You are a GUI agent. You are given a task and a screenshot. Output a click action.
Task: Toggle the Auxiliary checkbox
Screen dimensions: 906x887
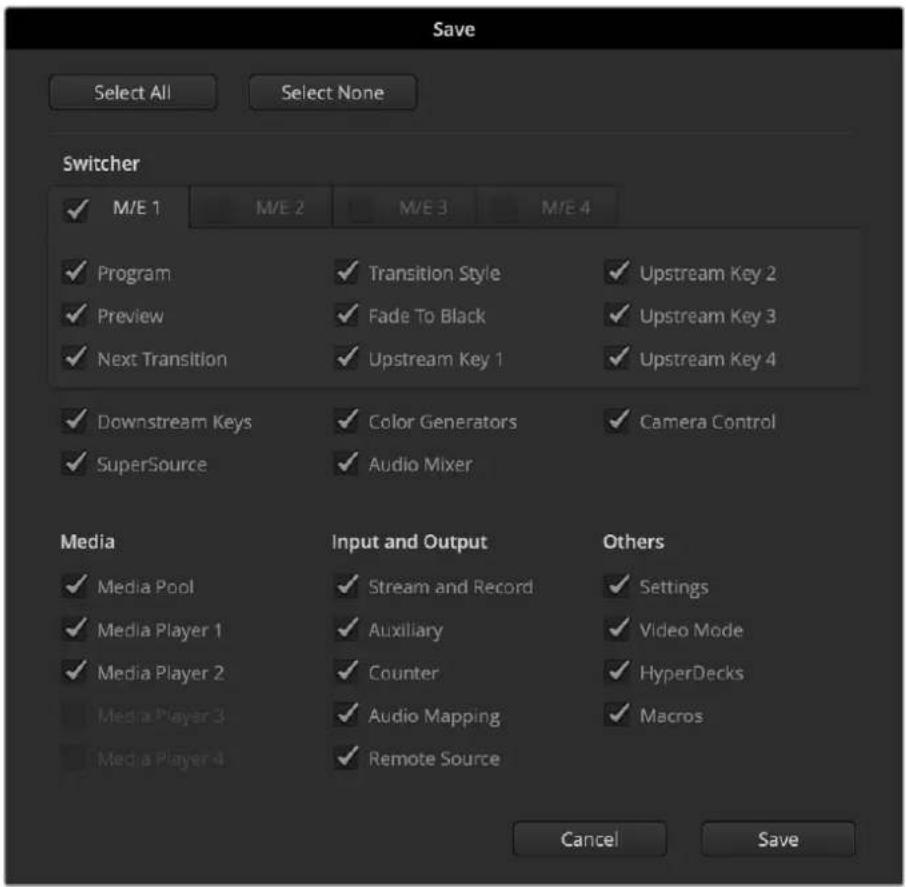(x=347, y=629)
